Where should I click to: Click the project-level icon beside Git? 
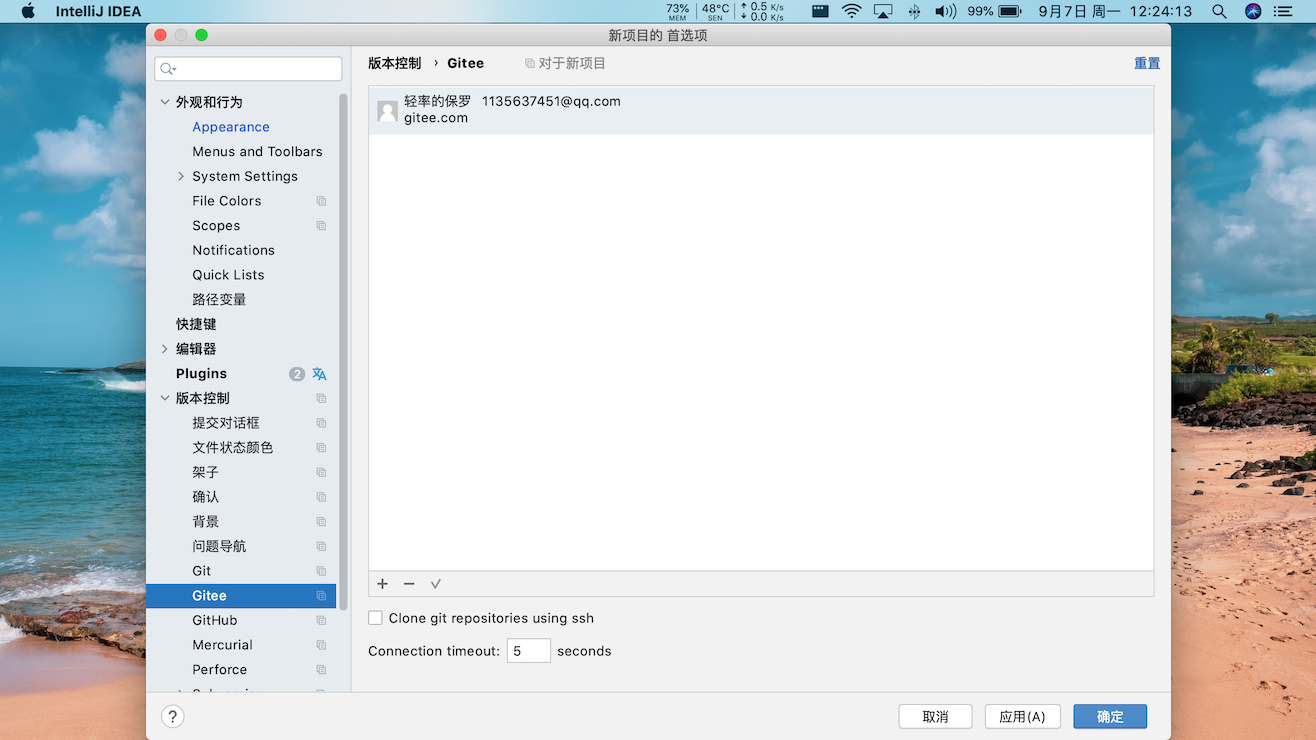pos(321,571)
